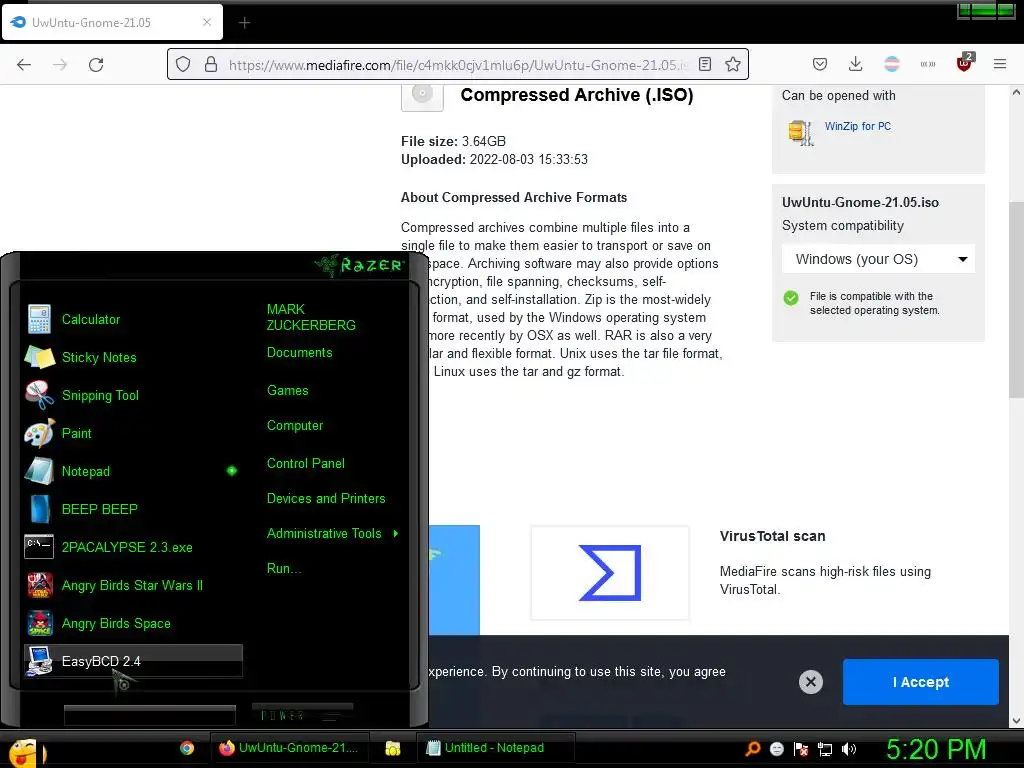Open the Firefox downloads panel
The height and width of the screenshot is (768, 1024).
[856, 64]
